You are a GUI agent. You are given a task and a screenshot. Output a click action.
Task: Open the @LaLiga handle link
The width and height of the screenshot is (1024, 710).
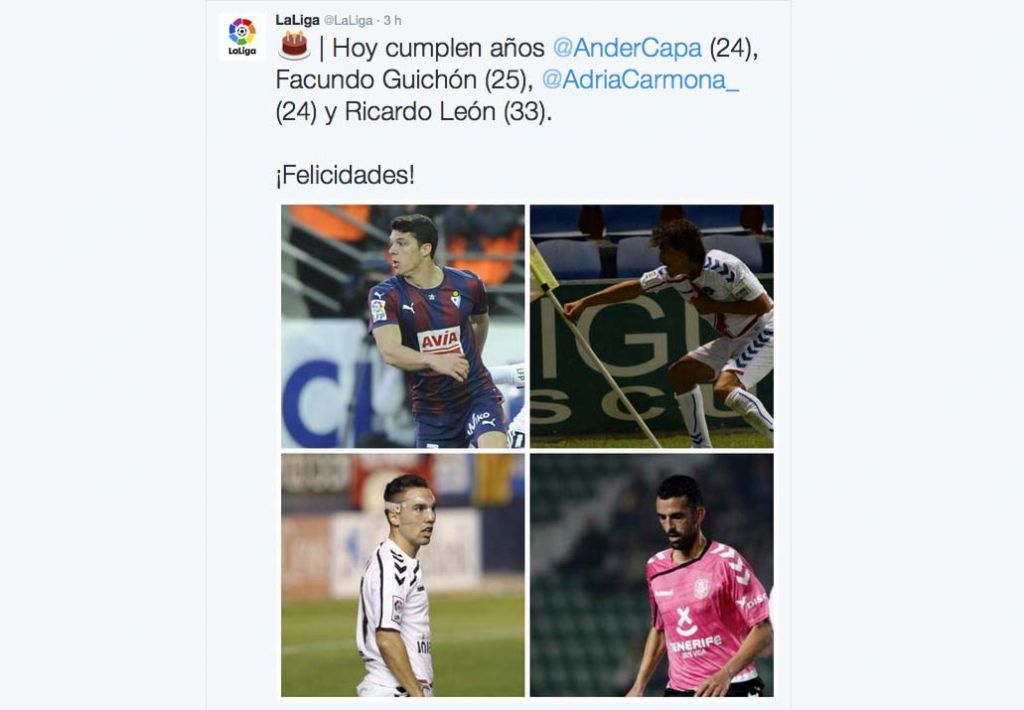pyautogui.click(x=348, y=21)
